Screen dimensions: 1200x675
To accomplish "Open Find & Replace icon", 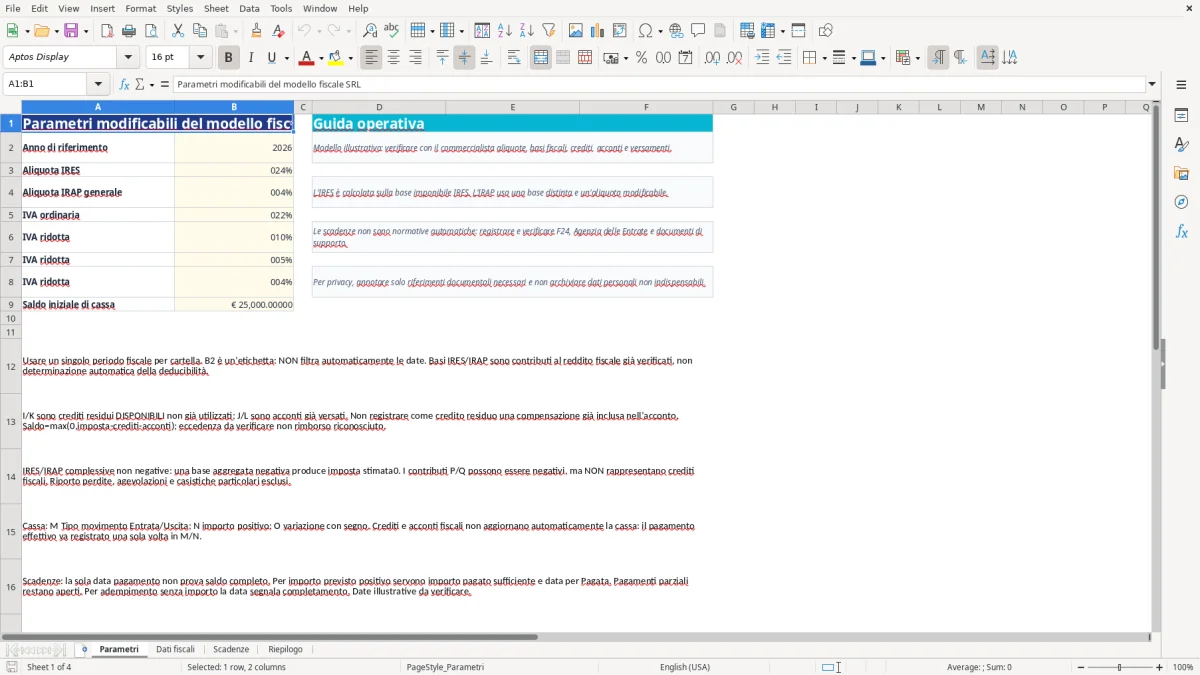I will pos(370,30).
